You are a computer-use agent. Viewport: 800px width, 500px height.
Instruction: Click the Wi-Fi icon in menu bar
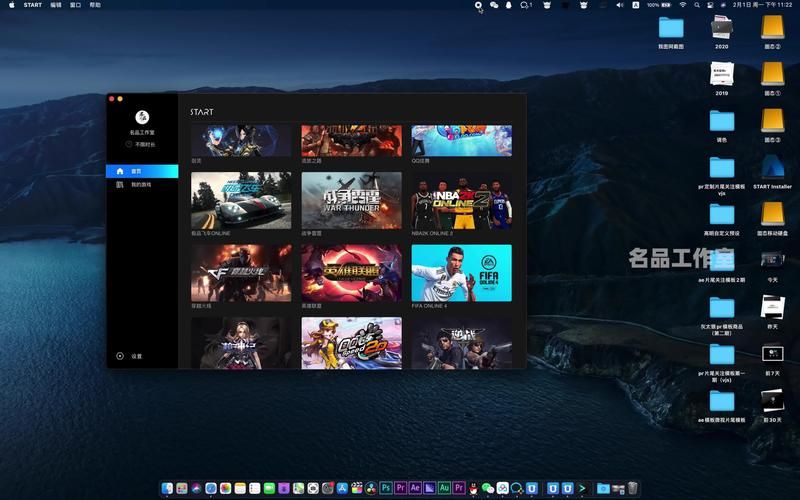[683, 5]
